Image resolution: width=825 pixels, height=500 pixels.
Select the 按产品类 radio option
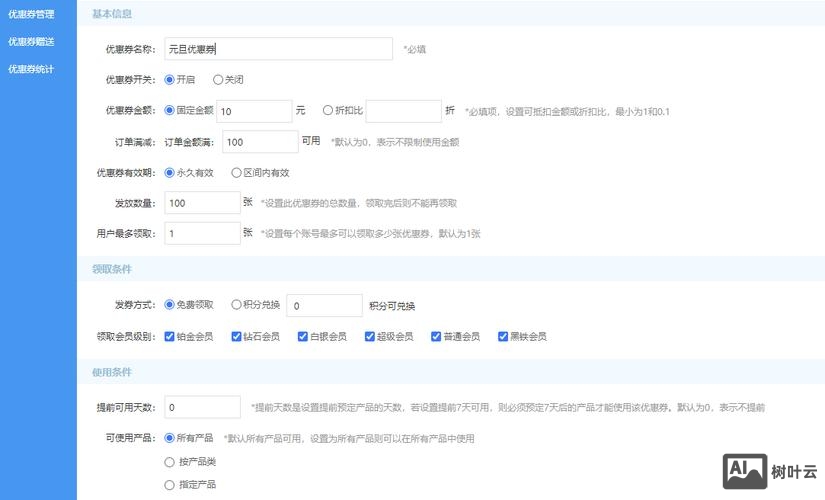coord(169,462)
